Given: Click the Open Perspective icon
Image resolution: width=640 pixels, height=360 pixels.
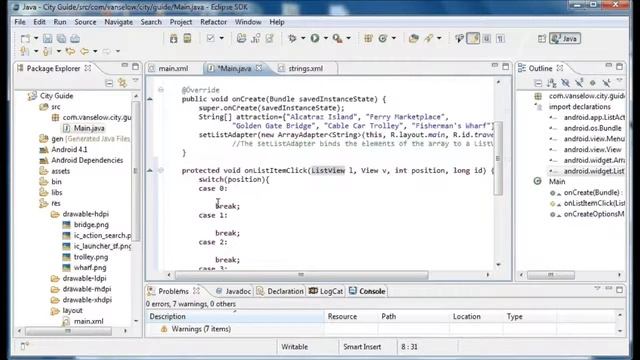Looking at the screenshot, I should pyautogui.click(x=542, y=38).
